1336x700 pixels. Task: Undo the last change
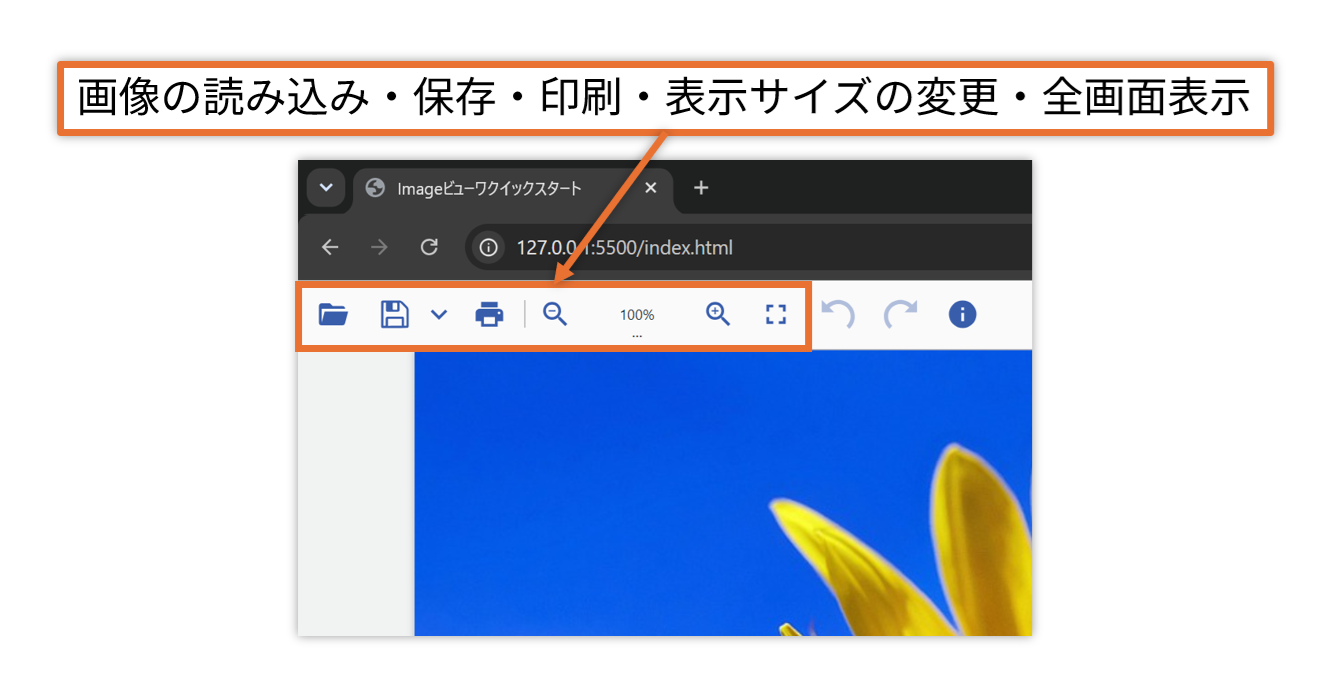838,315
